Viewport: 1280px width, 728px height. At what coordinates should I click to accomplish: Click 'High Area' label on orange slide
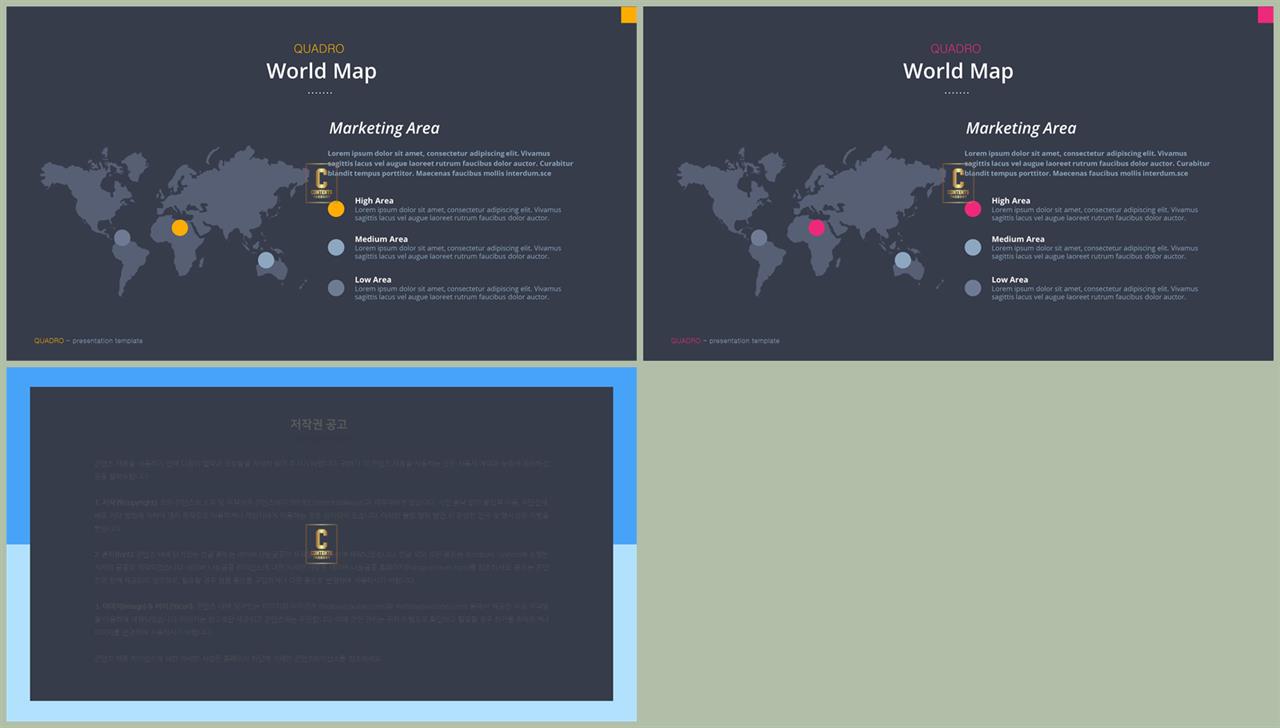pos(374,201)
